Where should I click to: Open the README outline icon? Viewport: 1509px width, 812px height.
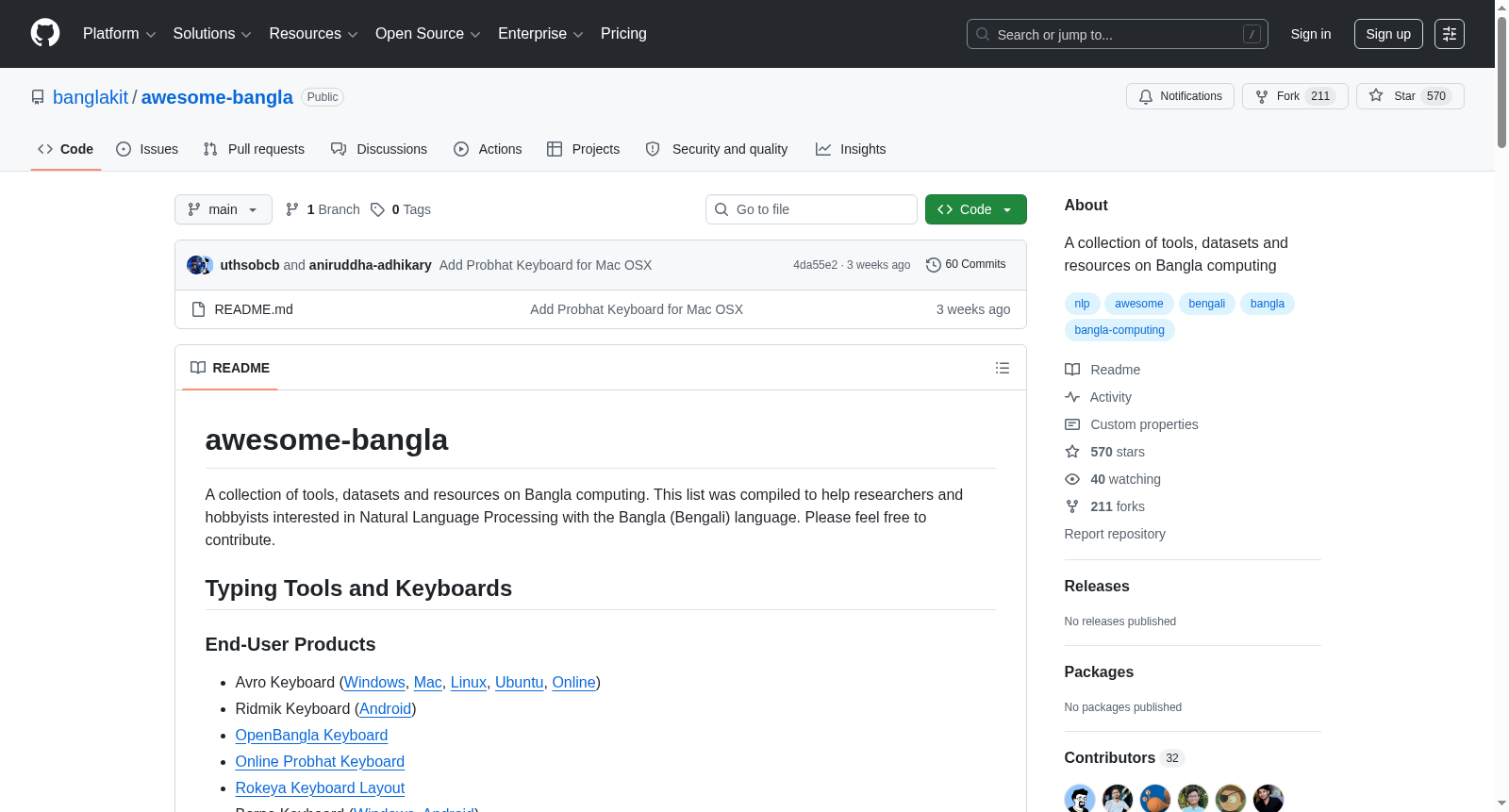coord(1003,368)
